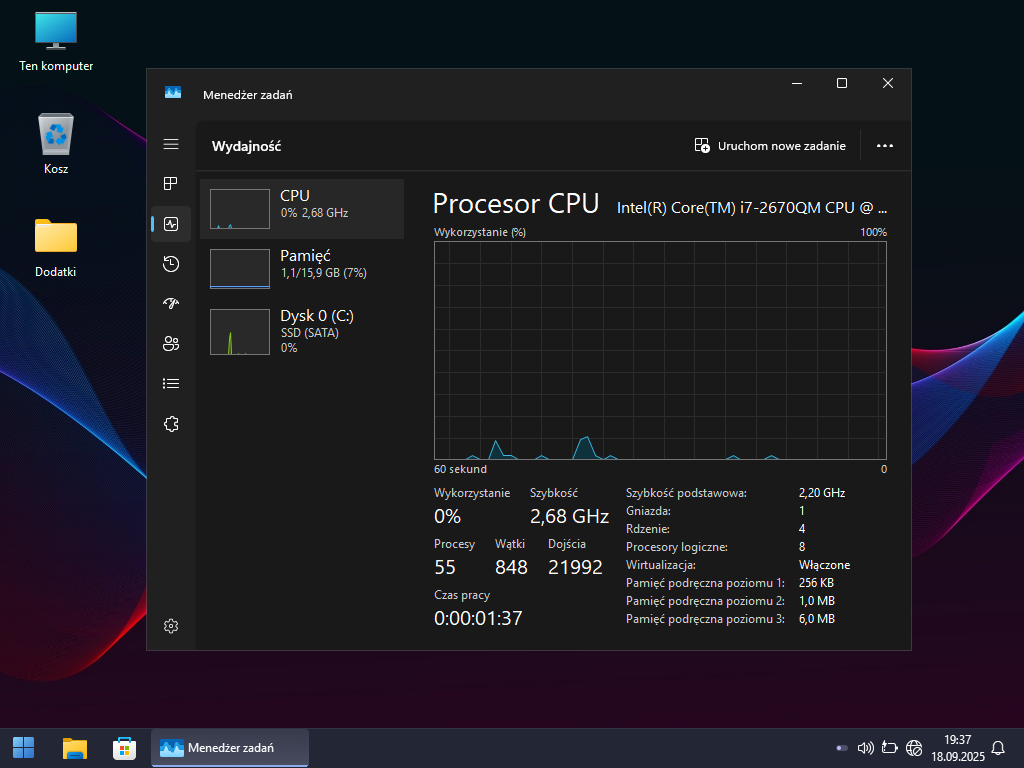This screenshot has width=1024, height=768.
Task: Select Dysk 0 (C:) resource
Action: click(x=302, y=330)
